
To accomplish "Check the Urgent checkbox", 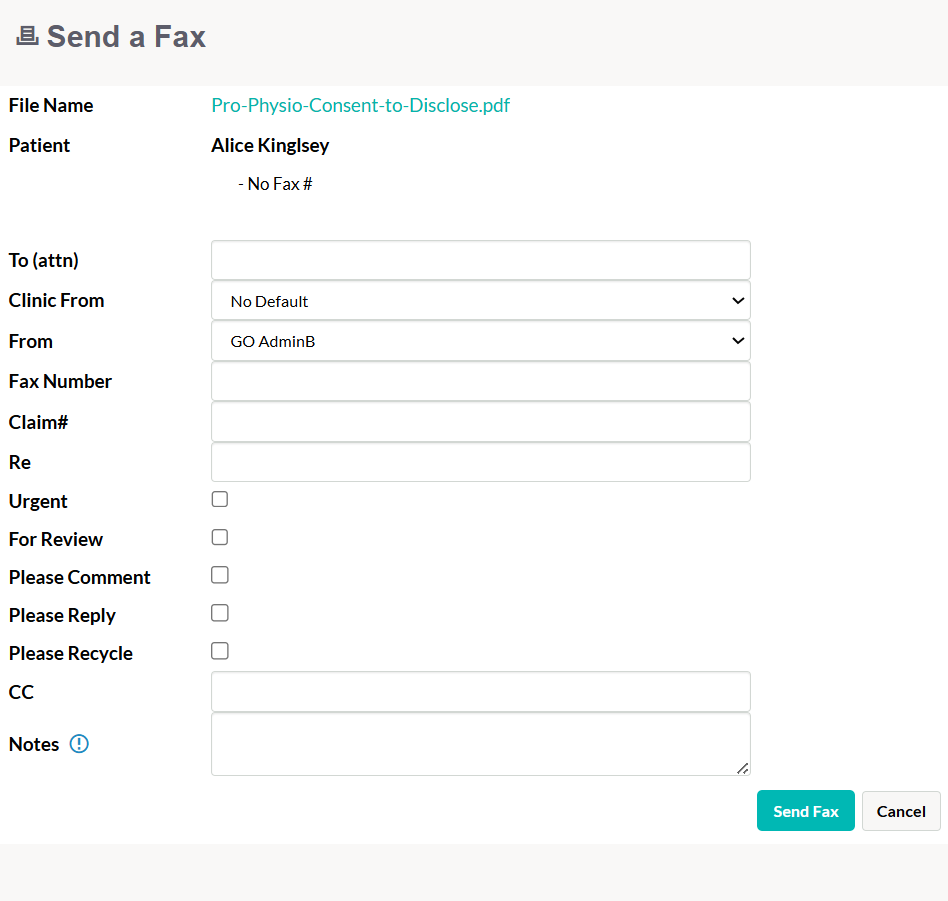I will (219, 499).
